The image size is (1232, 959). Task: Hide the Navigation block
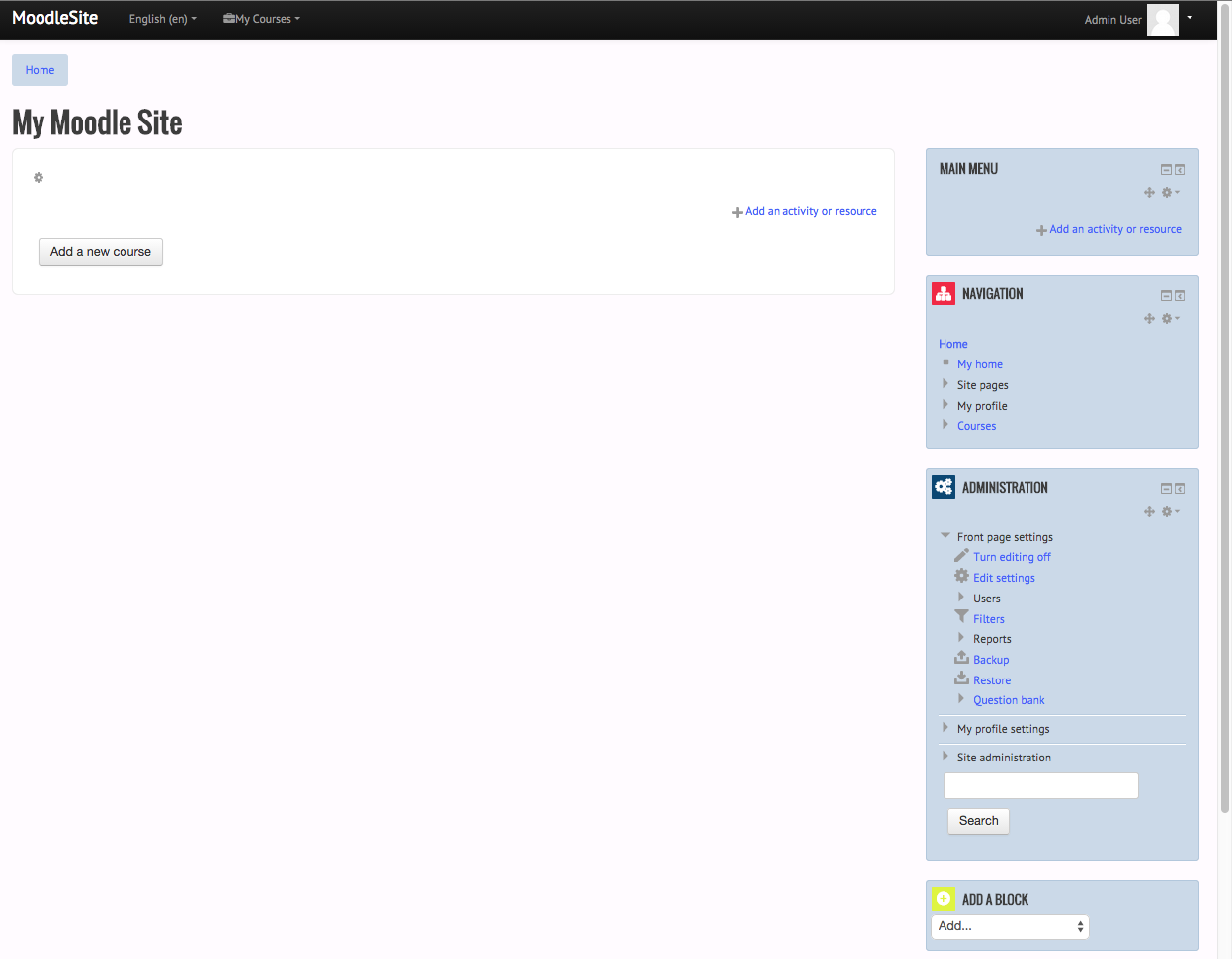1166,296
